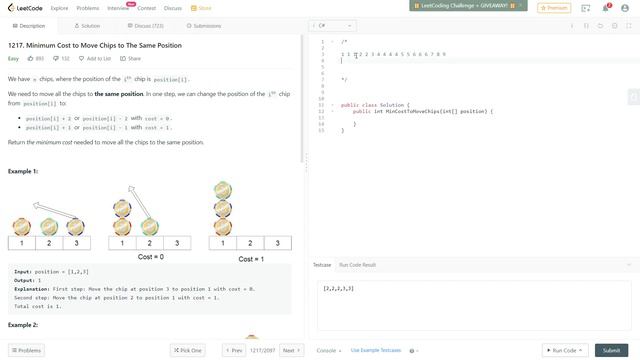Open the testcase help question icon
This screenshot has height=360, width=640.
pyautogui.click(x=412, y=351)
